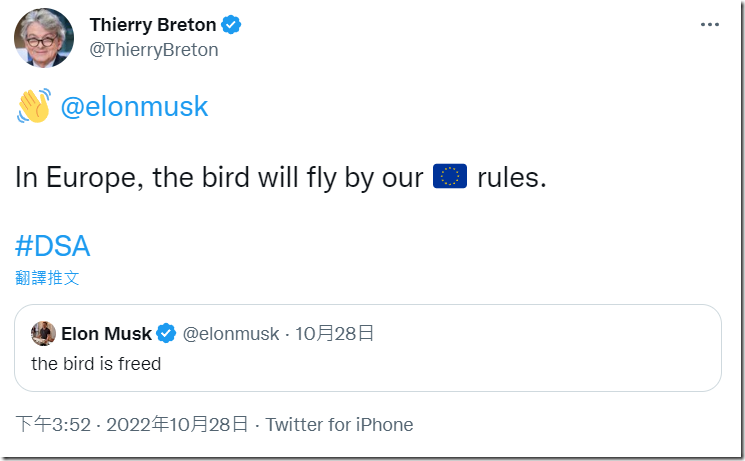
Task: Click the verified badge next to Elon Musk
Action: coord(167,333)
